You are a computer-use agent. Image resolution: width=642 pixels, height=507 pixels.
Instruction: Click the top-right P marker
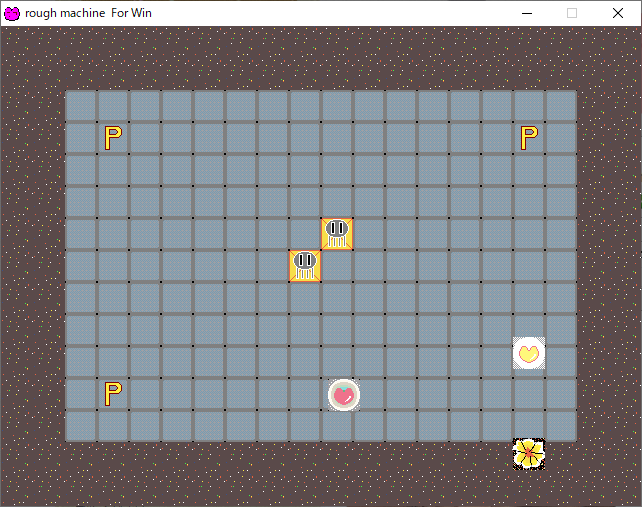point(529,138)
